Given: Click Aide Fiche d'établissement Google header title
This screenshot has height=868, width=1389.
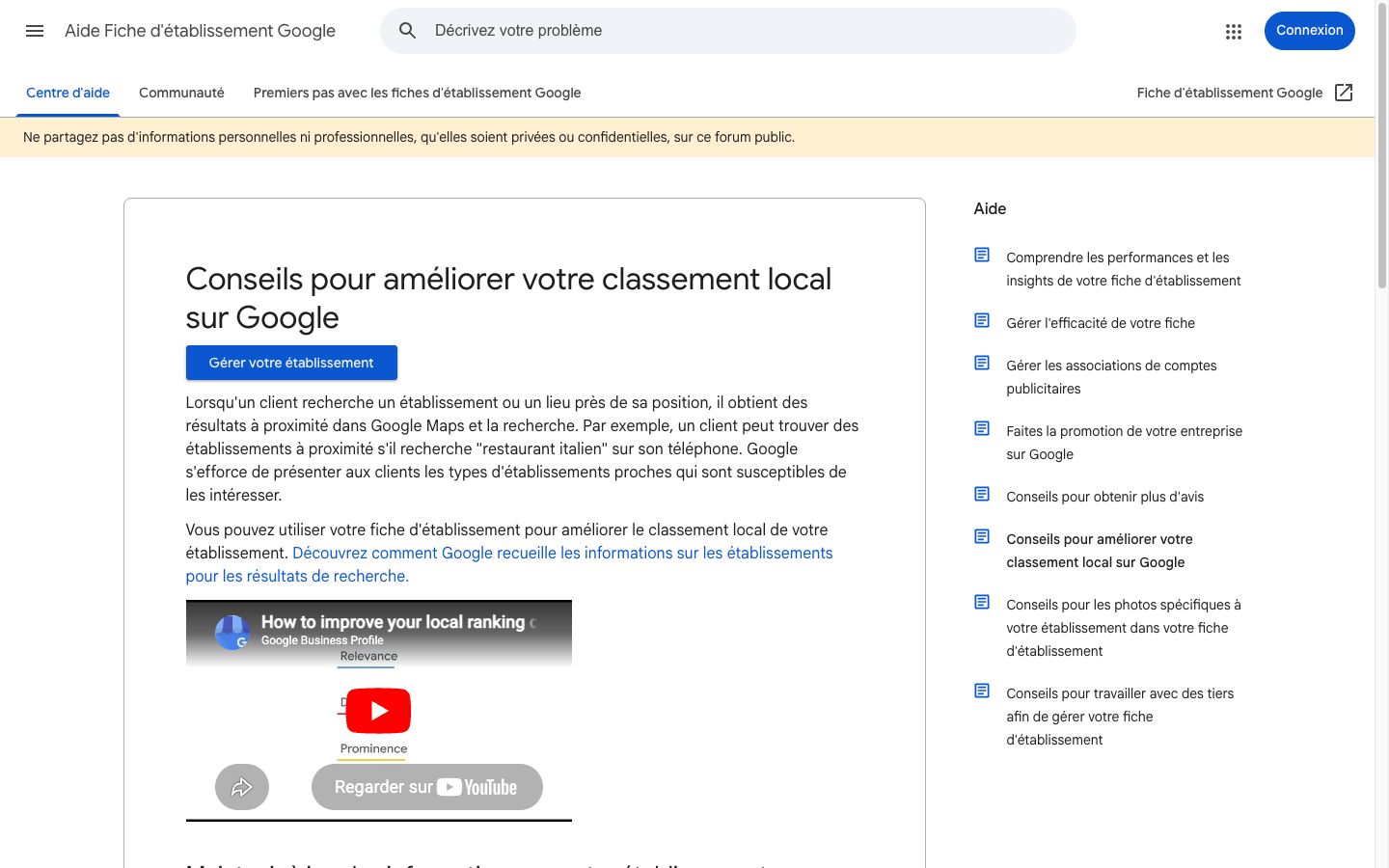Looking at the screenshot, I should pyautogui.click(x=200, y=31).
